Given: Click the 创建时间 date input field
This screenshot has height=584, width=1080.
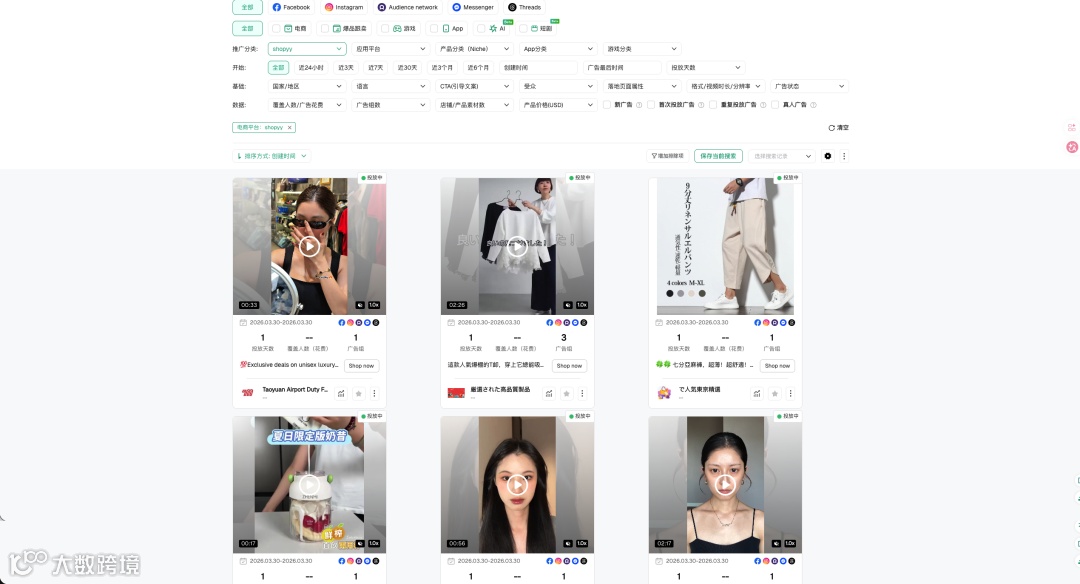Looking at the screenshot, I should tap(538, 67).
